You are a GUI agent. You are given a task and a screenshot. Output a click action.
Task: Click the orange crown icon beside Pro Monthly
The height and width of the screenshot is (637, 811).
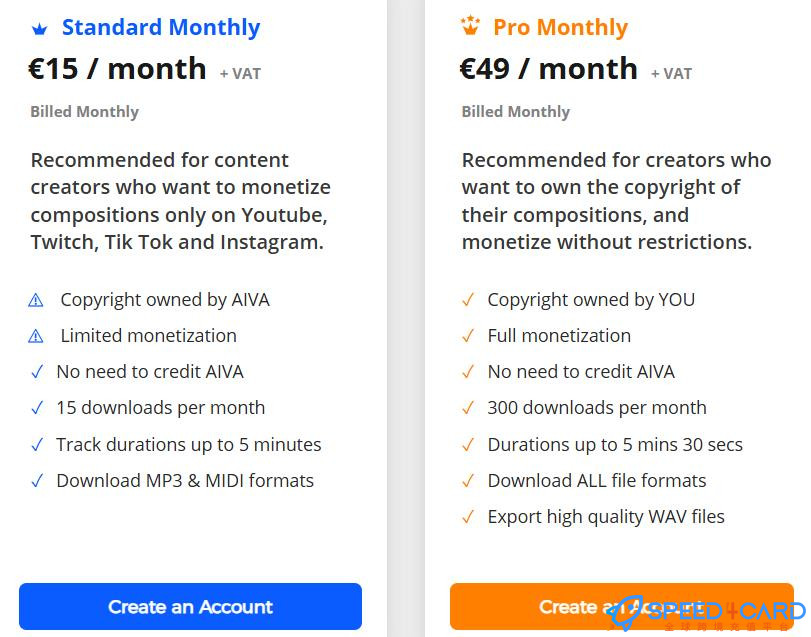coord(470,27)
